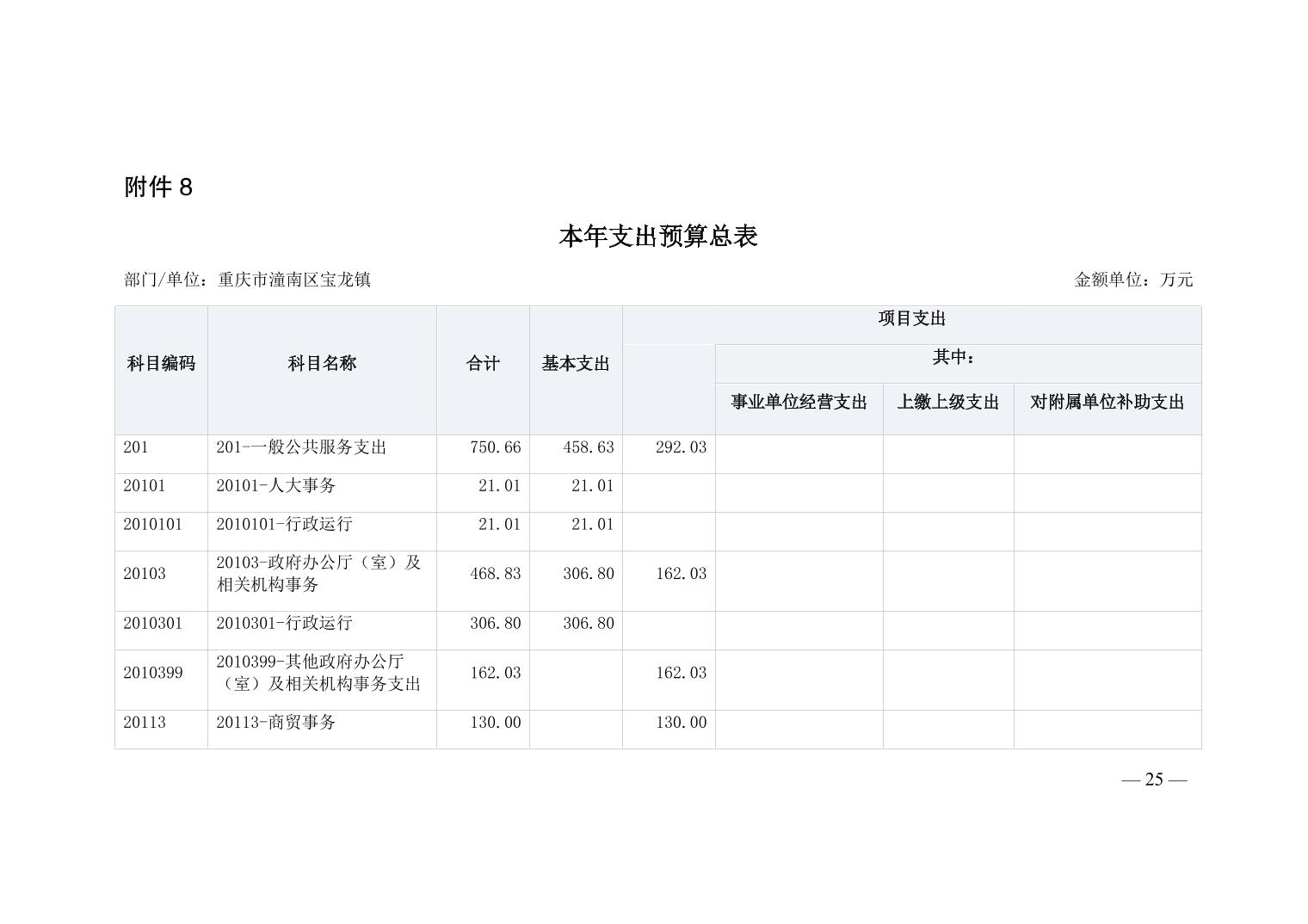This screenshot has height=924, width=1308.
Task: Click the 合计 column header
Action: pos(483,364)
